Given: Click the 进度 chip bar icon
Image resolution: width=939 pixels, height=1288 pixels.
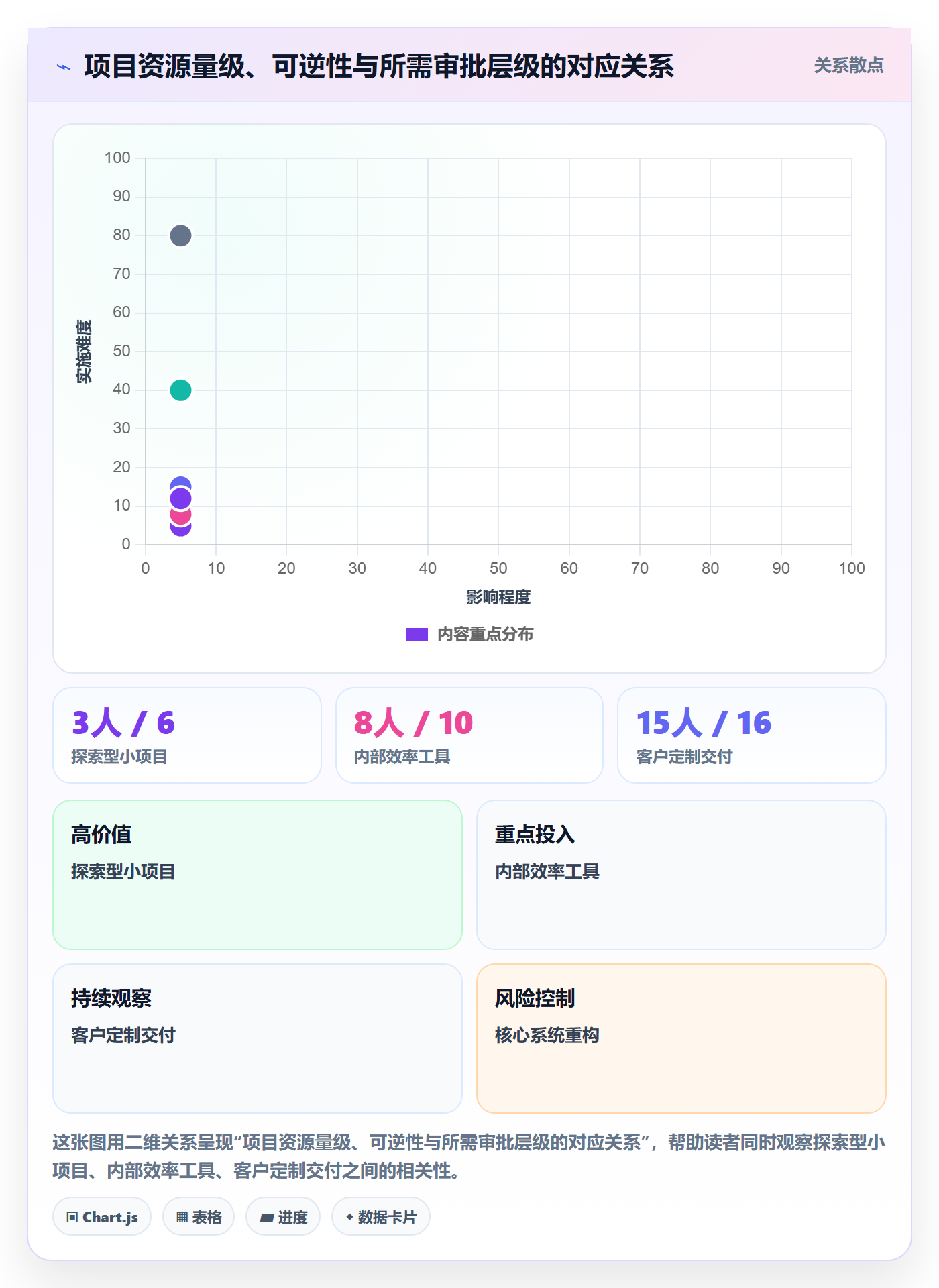Looking at the screenshot, I should point(266,1218).
